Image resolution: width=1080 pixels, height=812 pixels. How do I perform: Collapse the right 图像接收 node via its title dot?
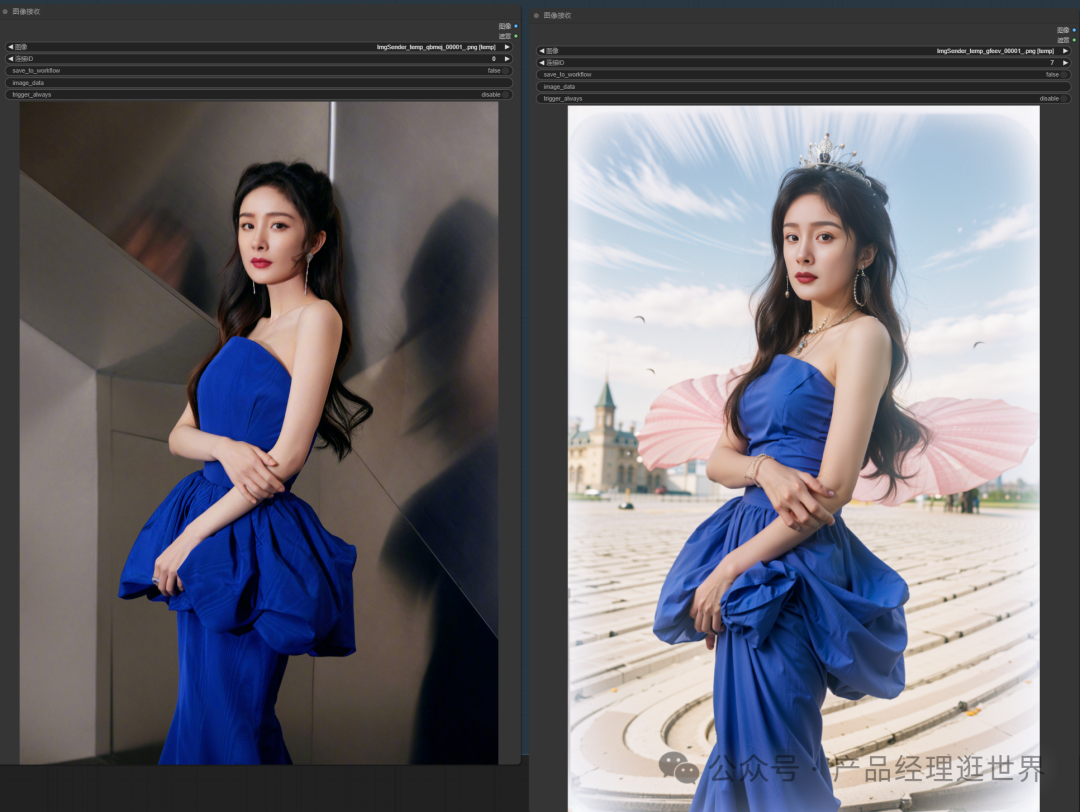[536, 15]
